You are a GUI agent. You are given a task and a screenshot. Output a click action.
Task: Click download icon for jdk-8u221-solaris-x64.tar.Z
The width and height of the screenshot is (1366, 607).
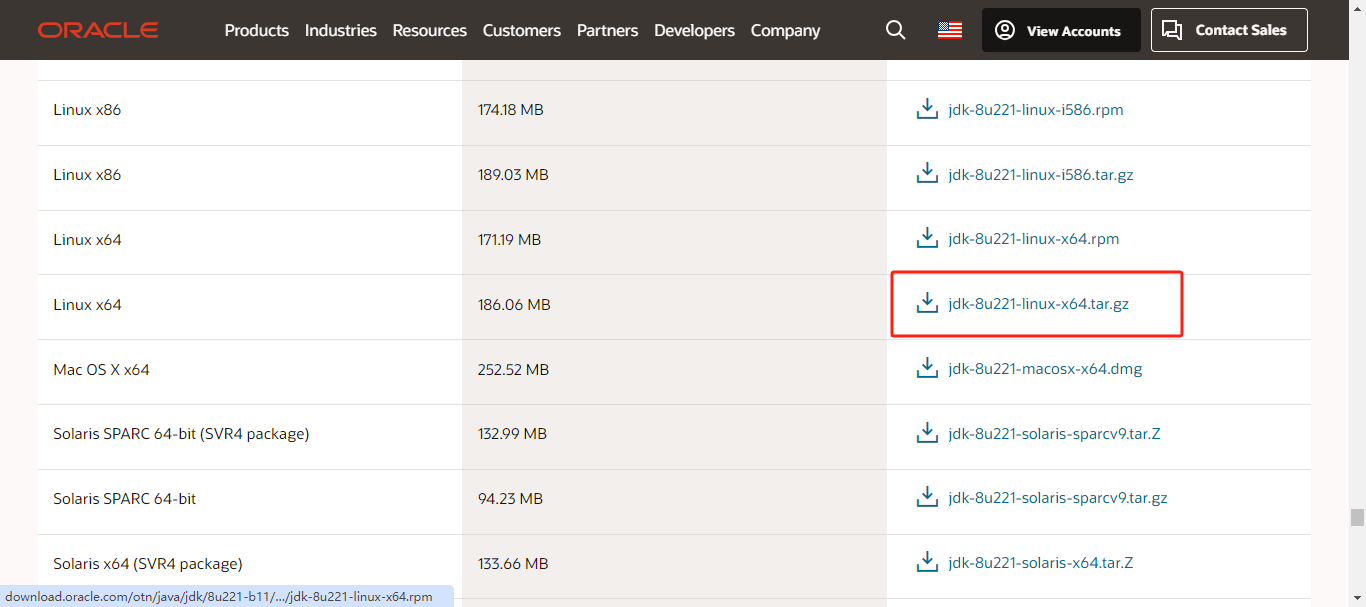pos(927,563)
